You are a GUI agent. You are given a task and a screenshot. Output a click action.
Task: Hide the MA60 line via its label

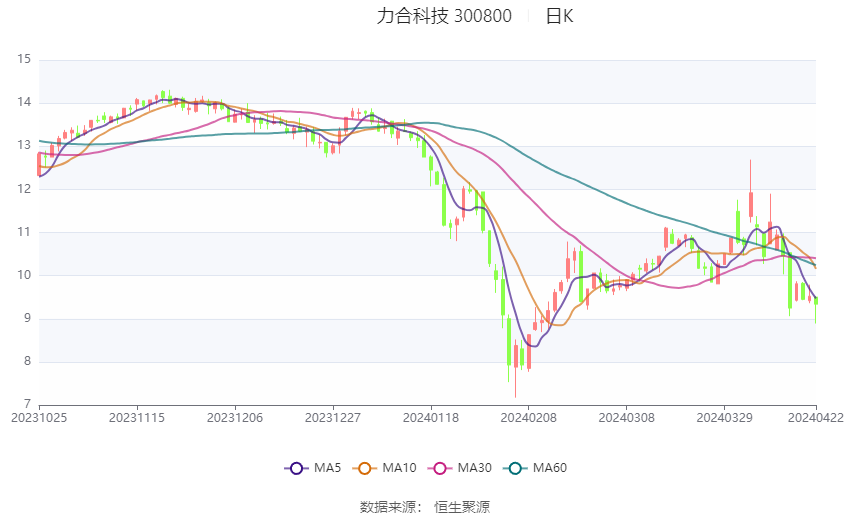pyautogui.click(x=550, y=468)
